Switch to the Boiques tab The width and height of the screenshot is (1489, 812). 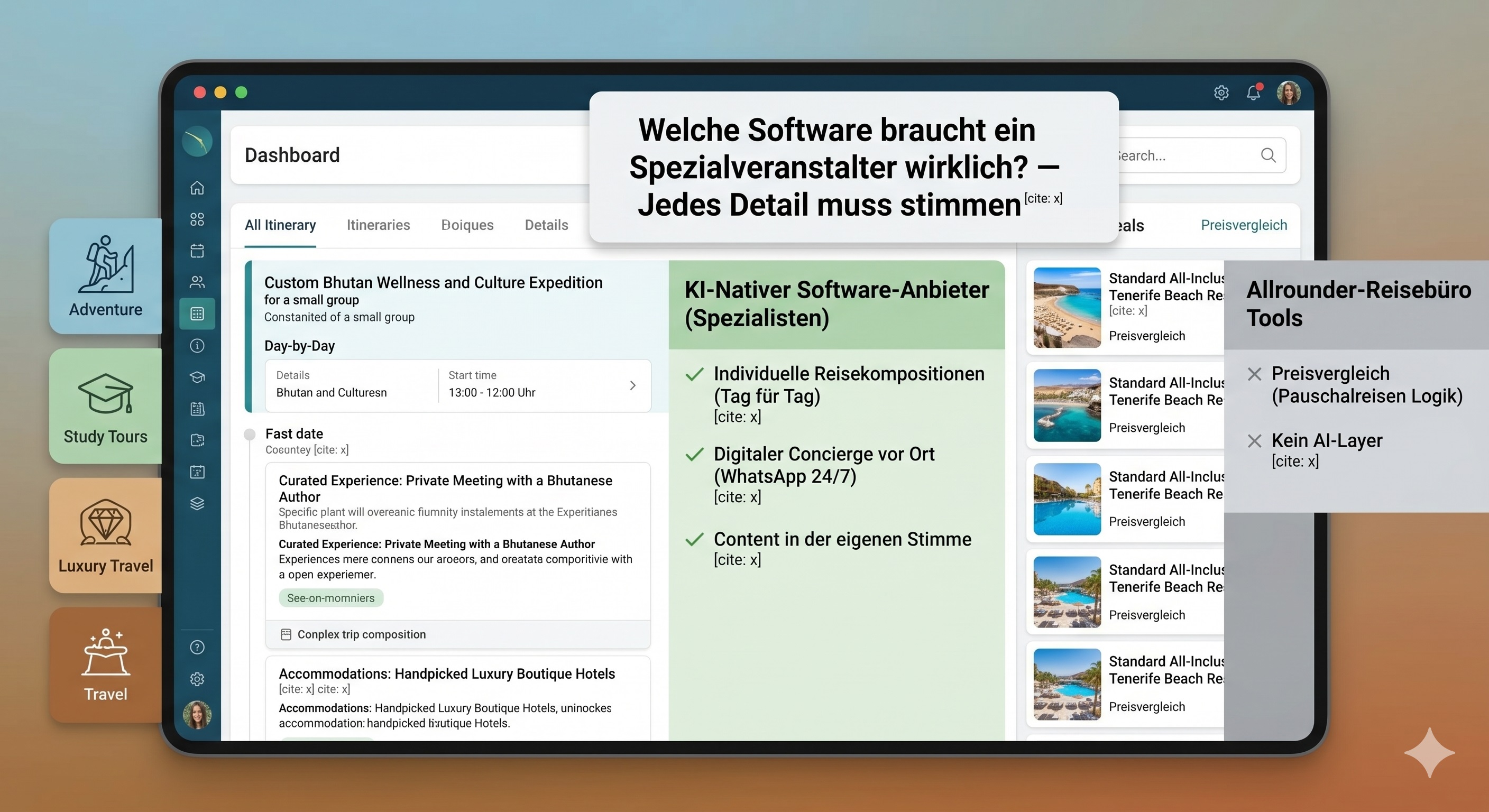(467, 225)
